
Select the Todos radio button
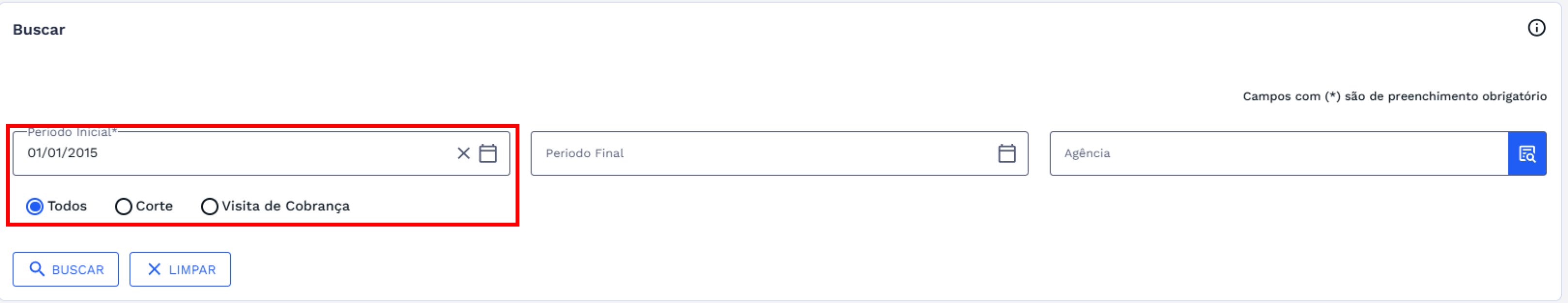pyautogui.click(x=35, y=207)
